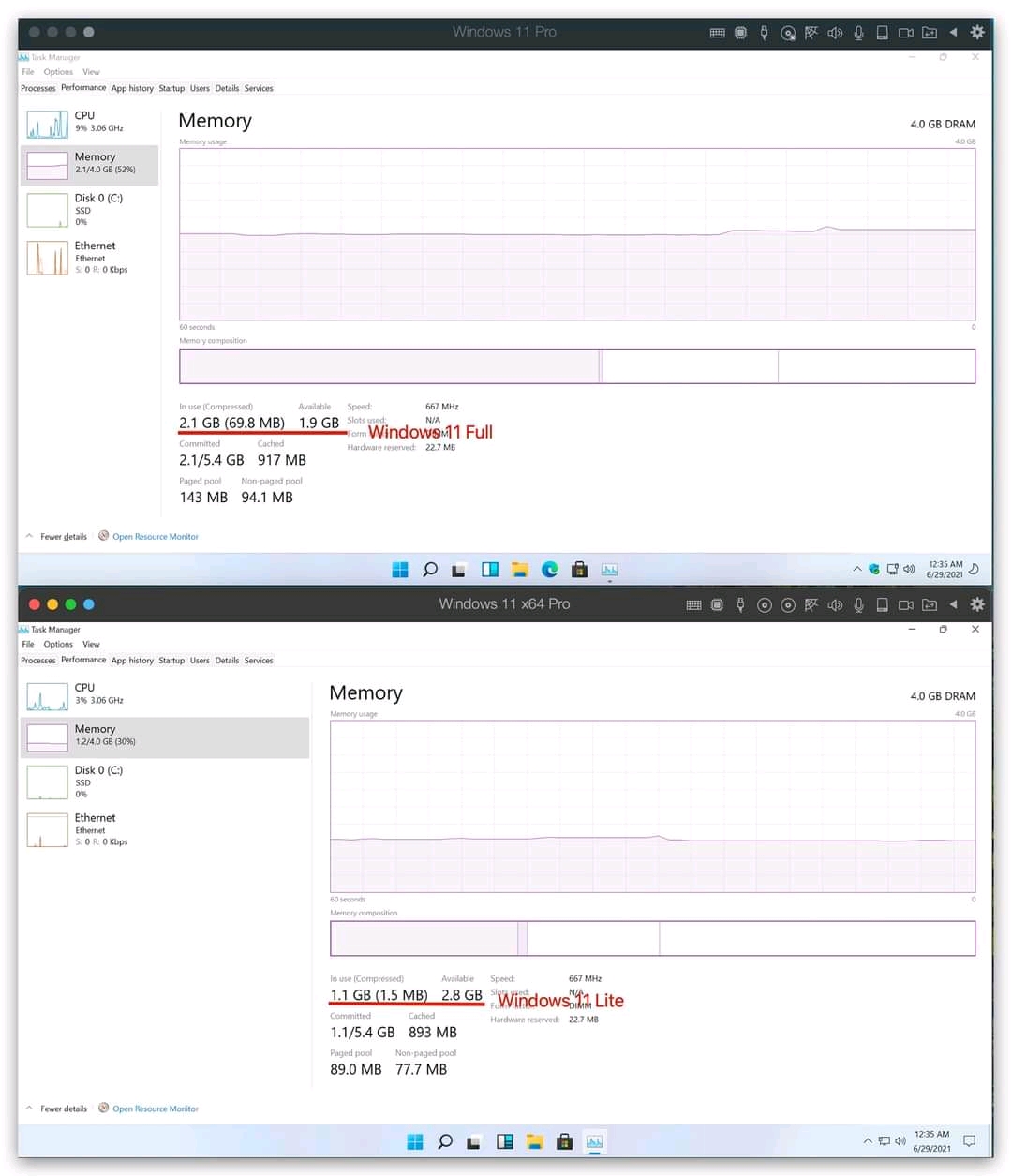Select Memory 2.1/4.0 GB sidebar item

pos(89,165)
